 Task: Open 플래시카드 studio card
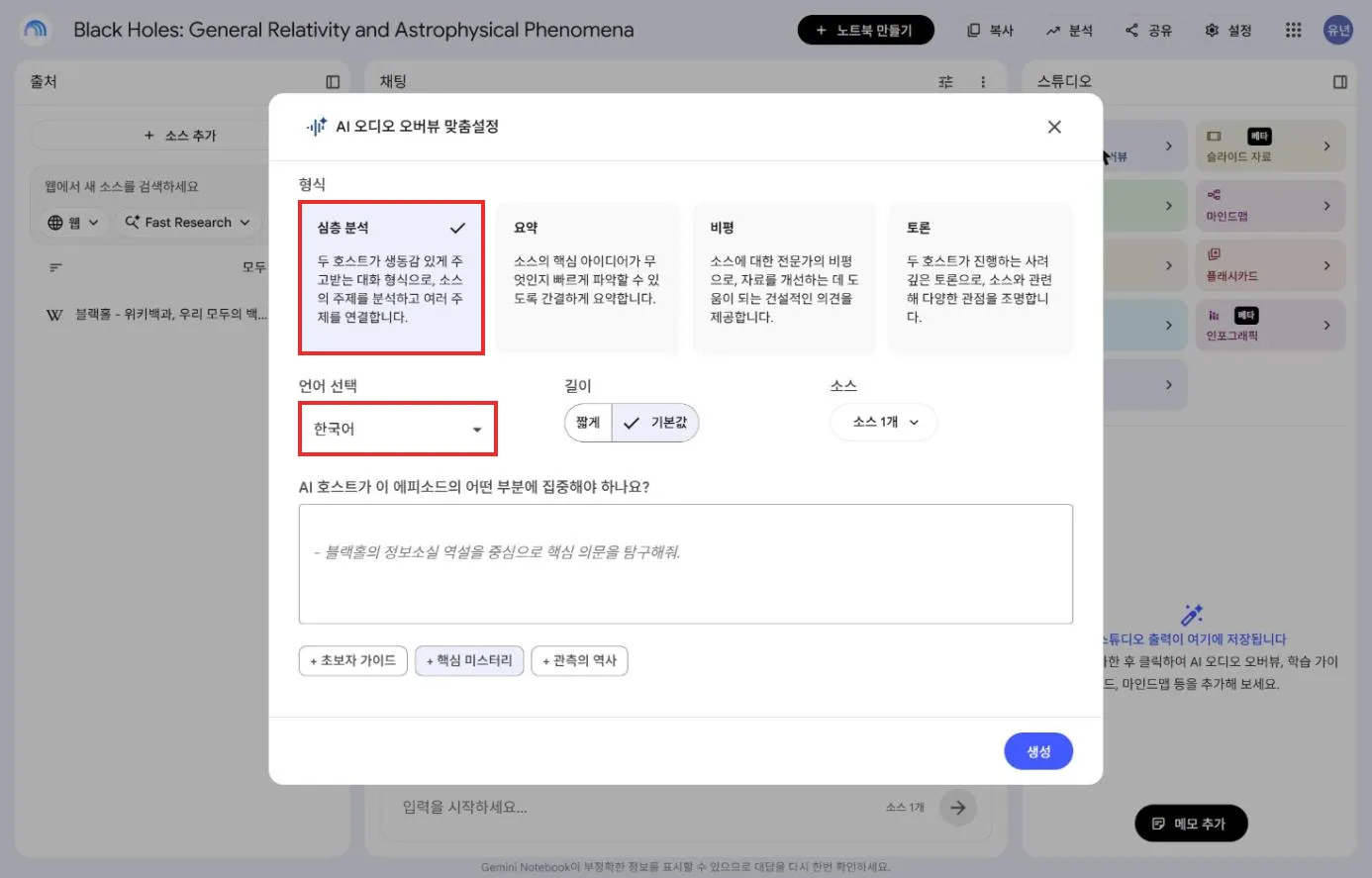point(1271,265)
